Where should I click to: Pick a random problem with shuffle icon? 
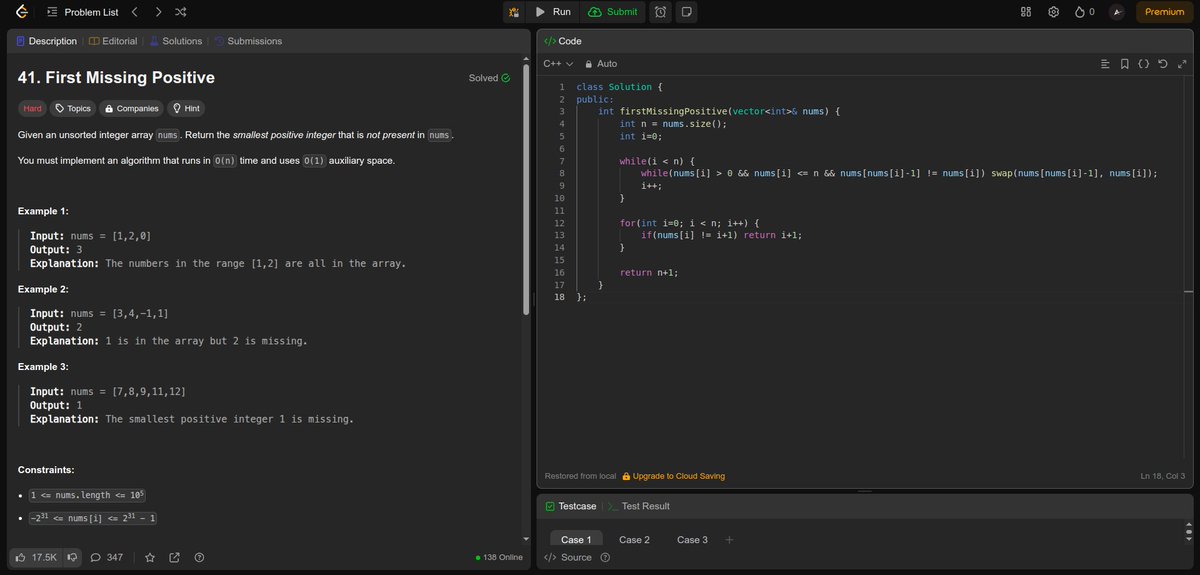(x=180, y=12)
